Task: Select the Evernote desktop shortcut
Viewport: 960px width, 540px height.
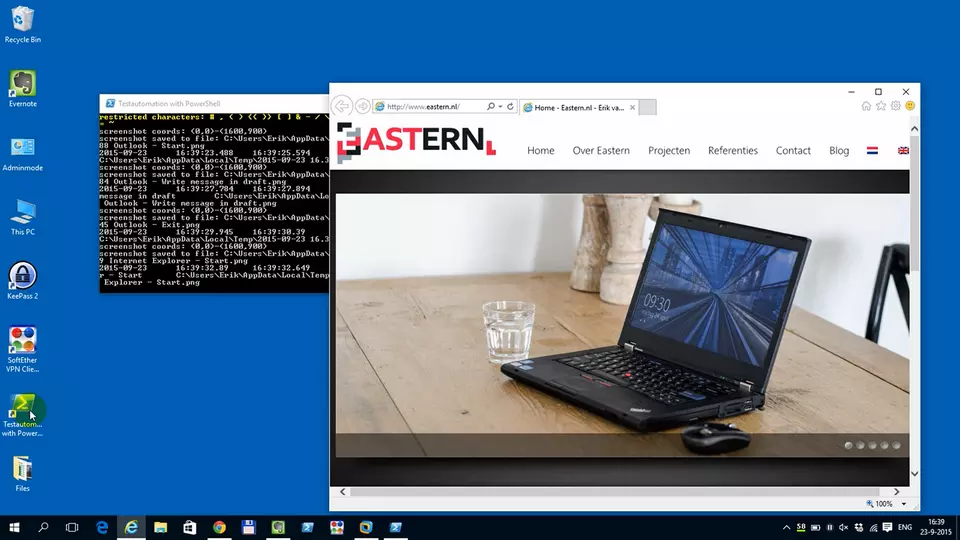Action: [22, 84]
